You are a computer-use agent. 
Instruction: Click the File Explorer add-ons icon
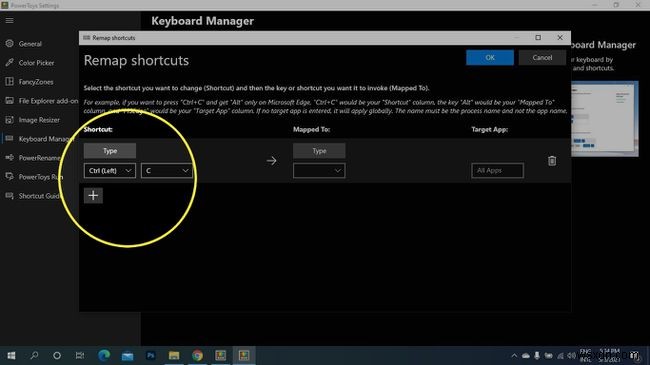(10, 100)
